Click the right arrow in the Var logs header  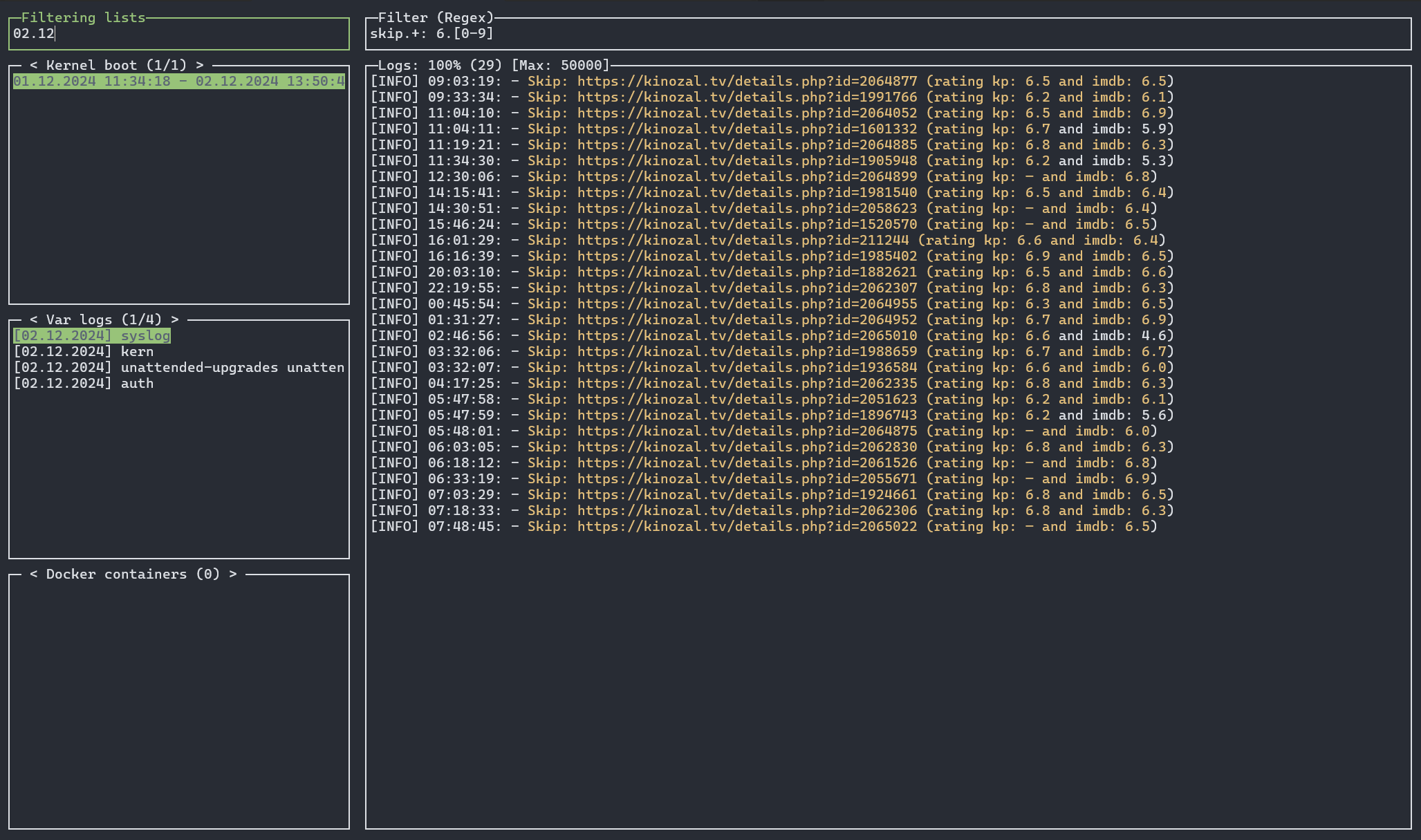point(175,320)
